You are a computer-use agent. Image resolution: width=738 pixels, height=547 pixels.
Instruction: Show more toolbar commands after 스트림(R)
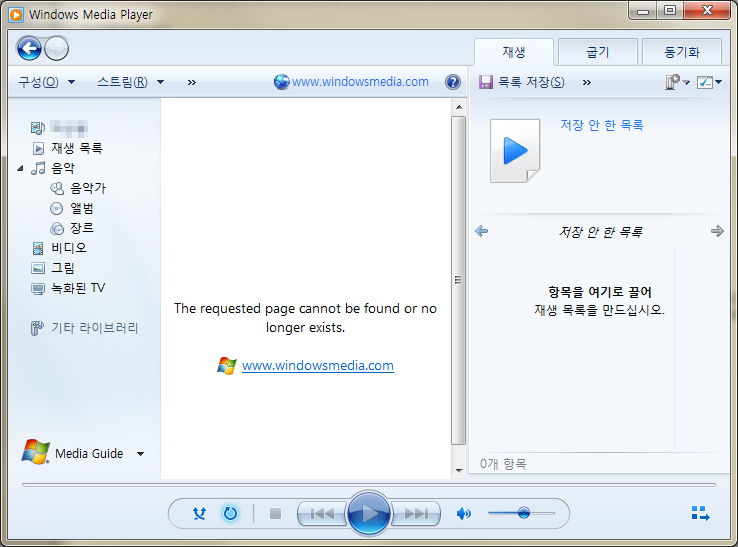(x=192, y=83)
